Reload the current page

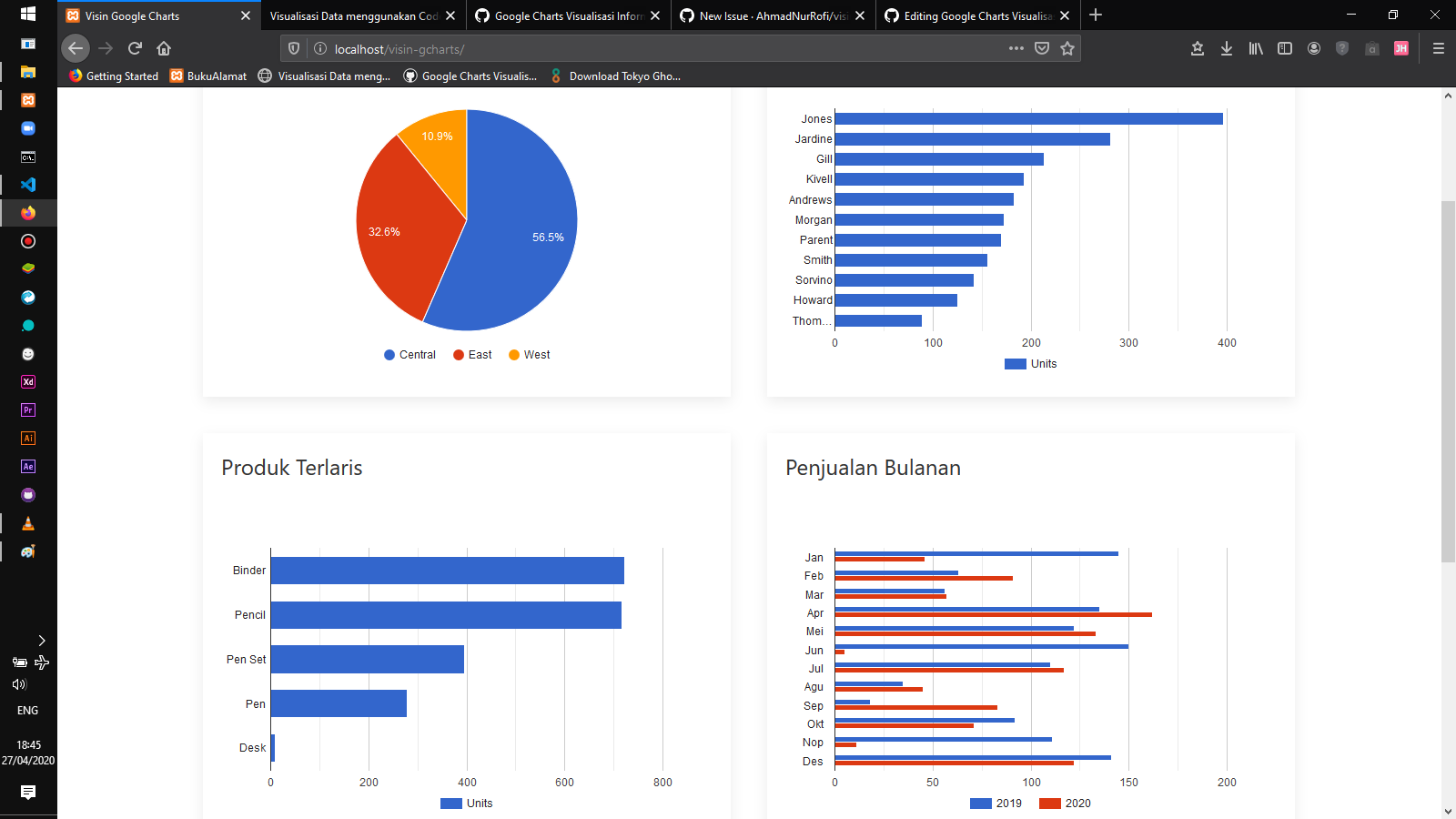135,48
